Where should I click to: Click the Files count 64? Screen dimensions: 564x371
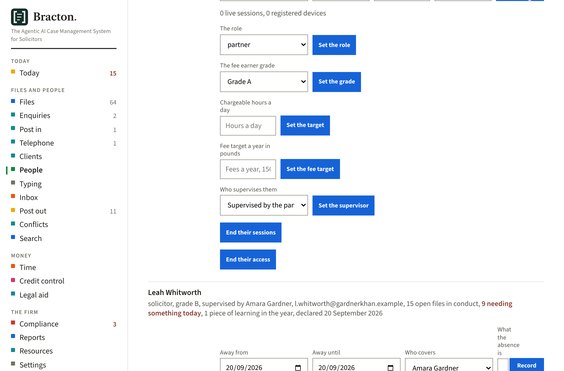[x=113, y=103]
